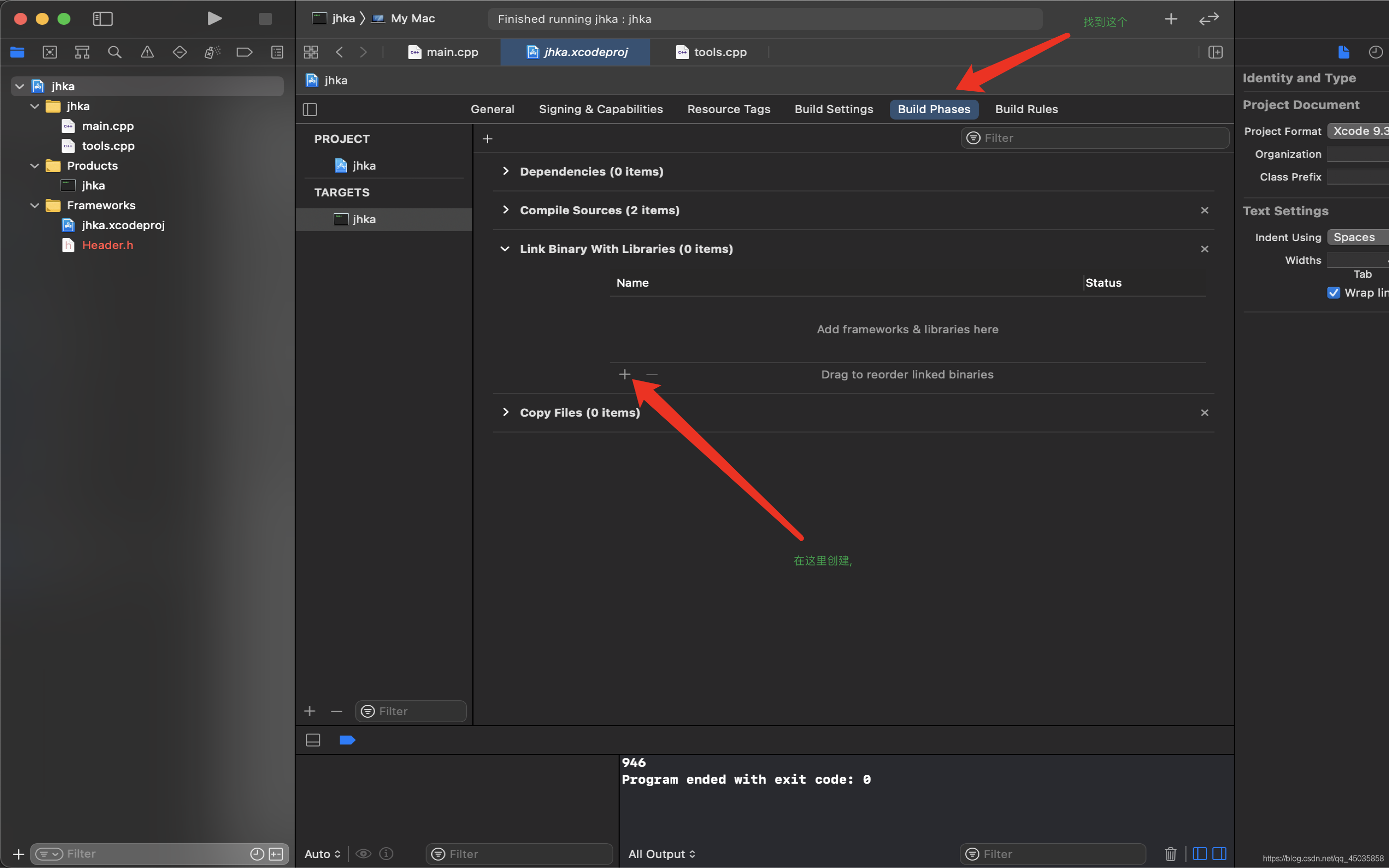The height and width of the screenshot is (868, 1389).
Task: Open the Source Control navigator
Action: pyautogui.click(x=50, y=52)
